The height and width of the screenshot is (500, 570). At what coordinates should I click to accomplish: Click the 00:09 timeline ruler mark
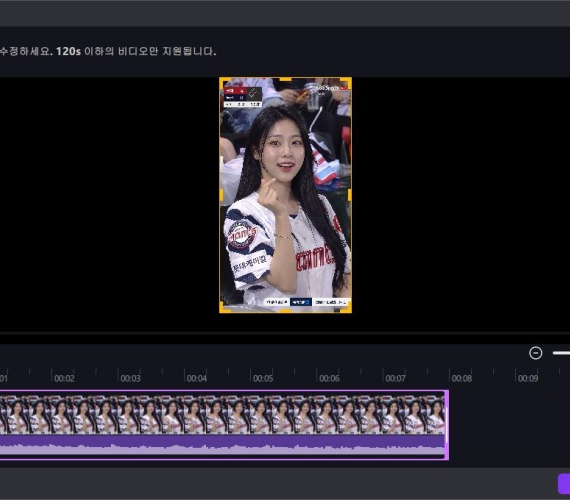pyautogui.click(x=528, y=378)
